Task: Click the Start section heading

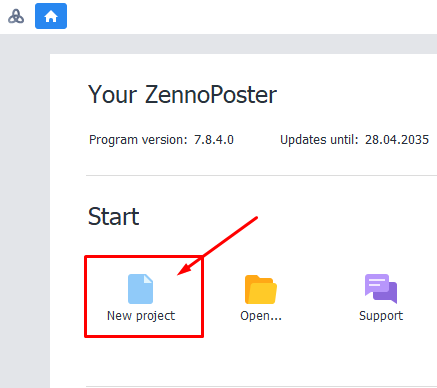Action: coord(113,217)
